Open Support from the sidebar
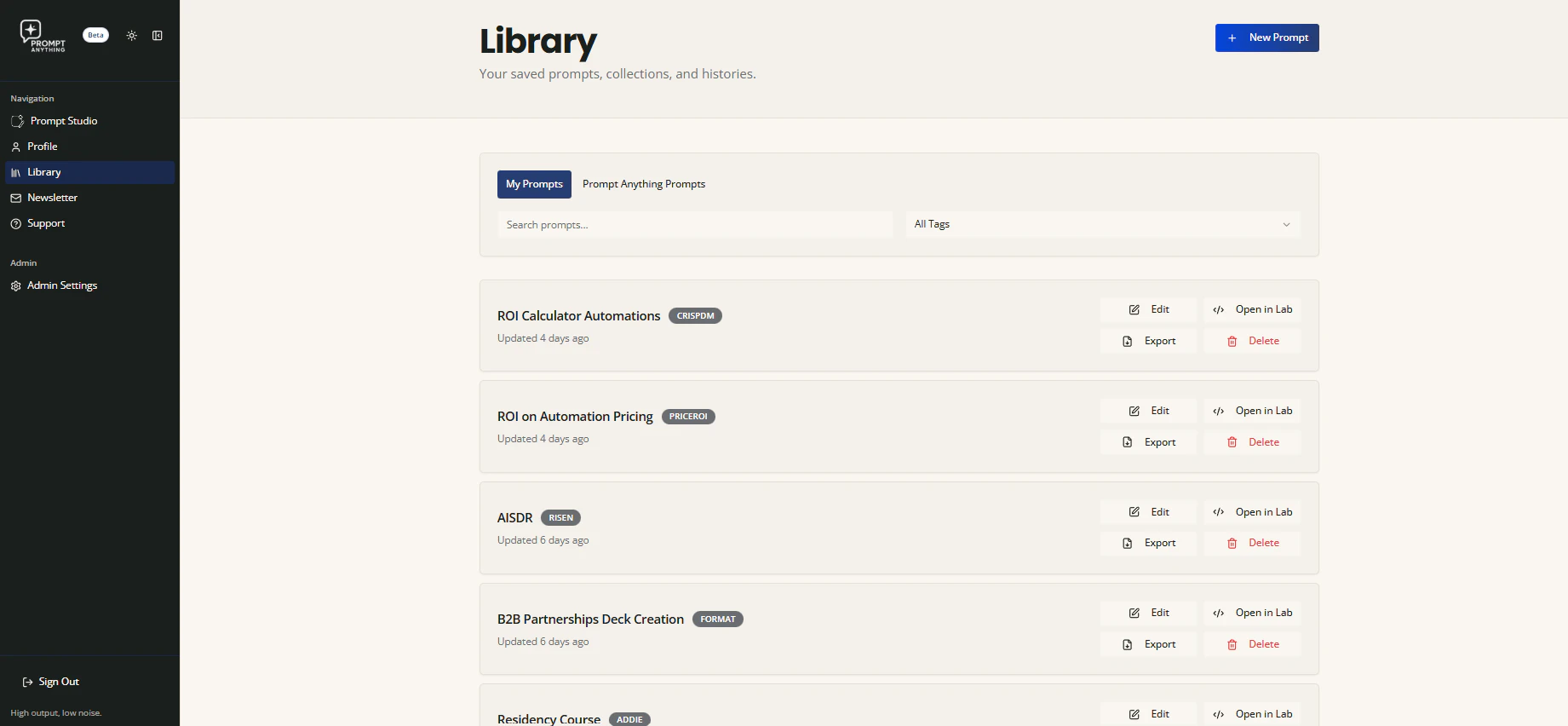This screenshot has width=1568, height=726. (x=89, y=223)
